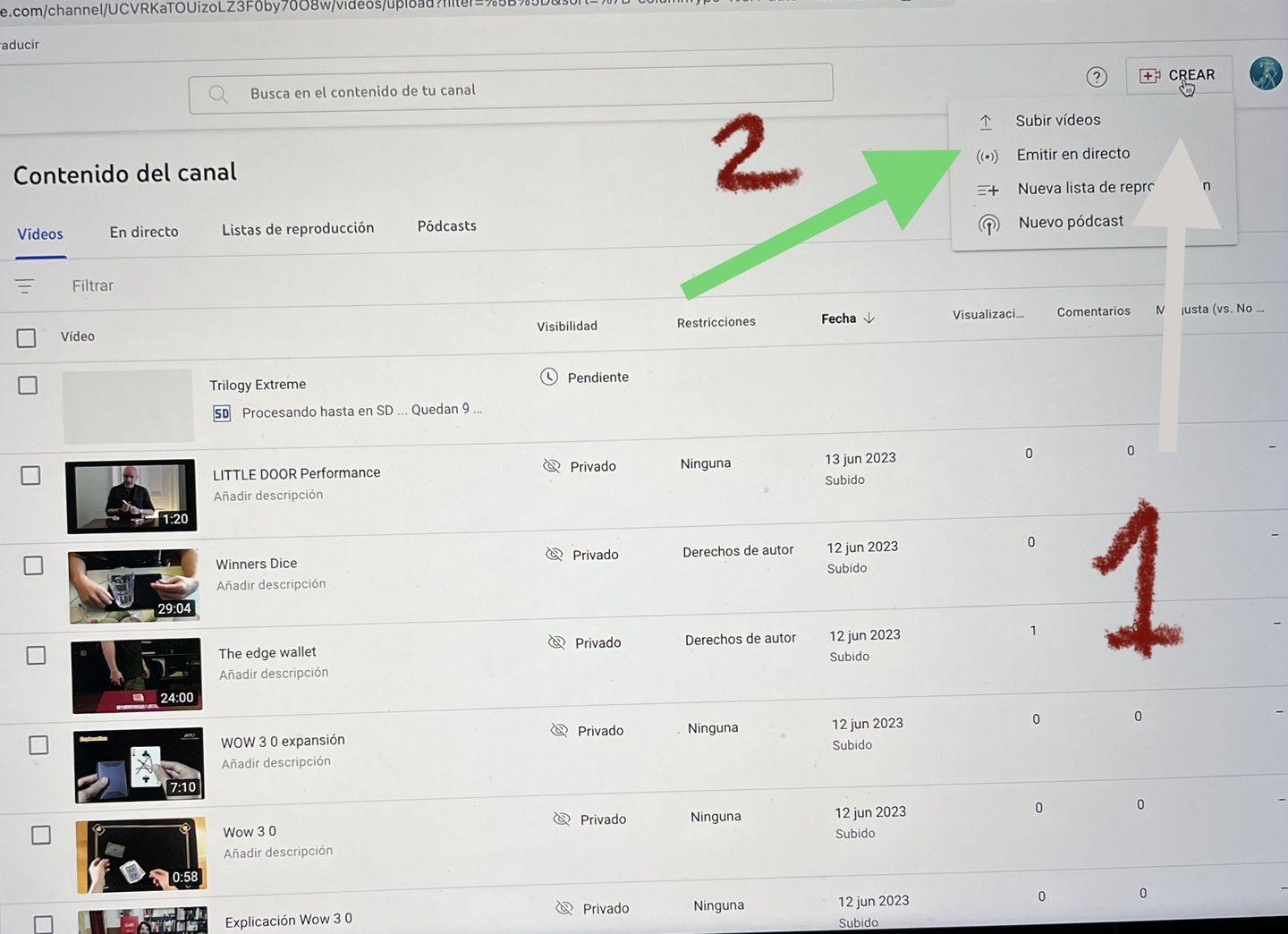
Task: Open the En directo tab
Action: coord(144,232)
